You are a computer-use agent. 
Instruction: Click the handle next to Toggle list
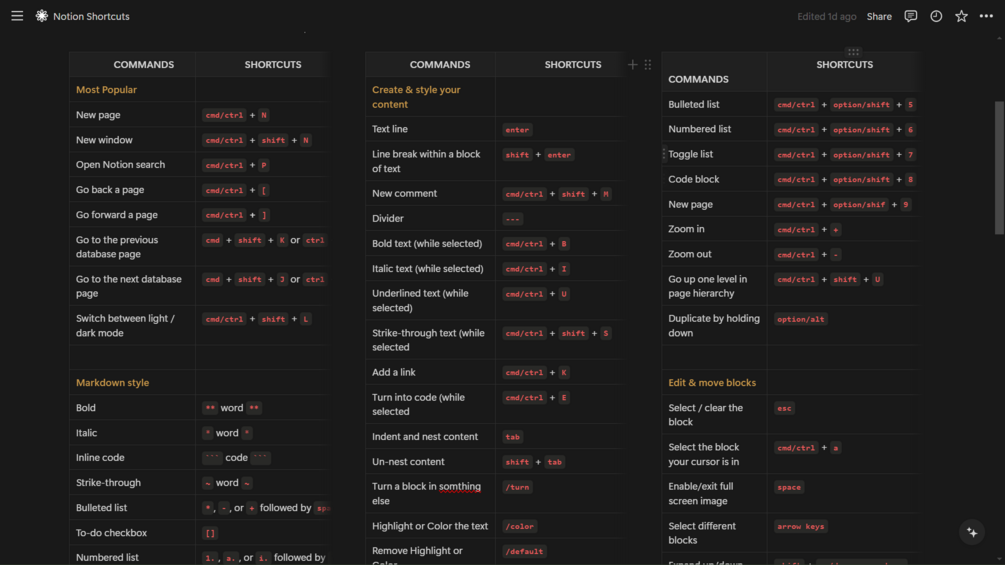(x=664, y=154)
